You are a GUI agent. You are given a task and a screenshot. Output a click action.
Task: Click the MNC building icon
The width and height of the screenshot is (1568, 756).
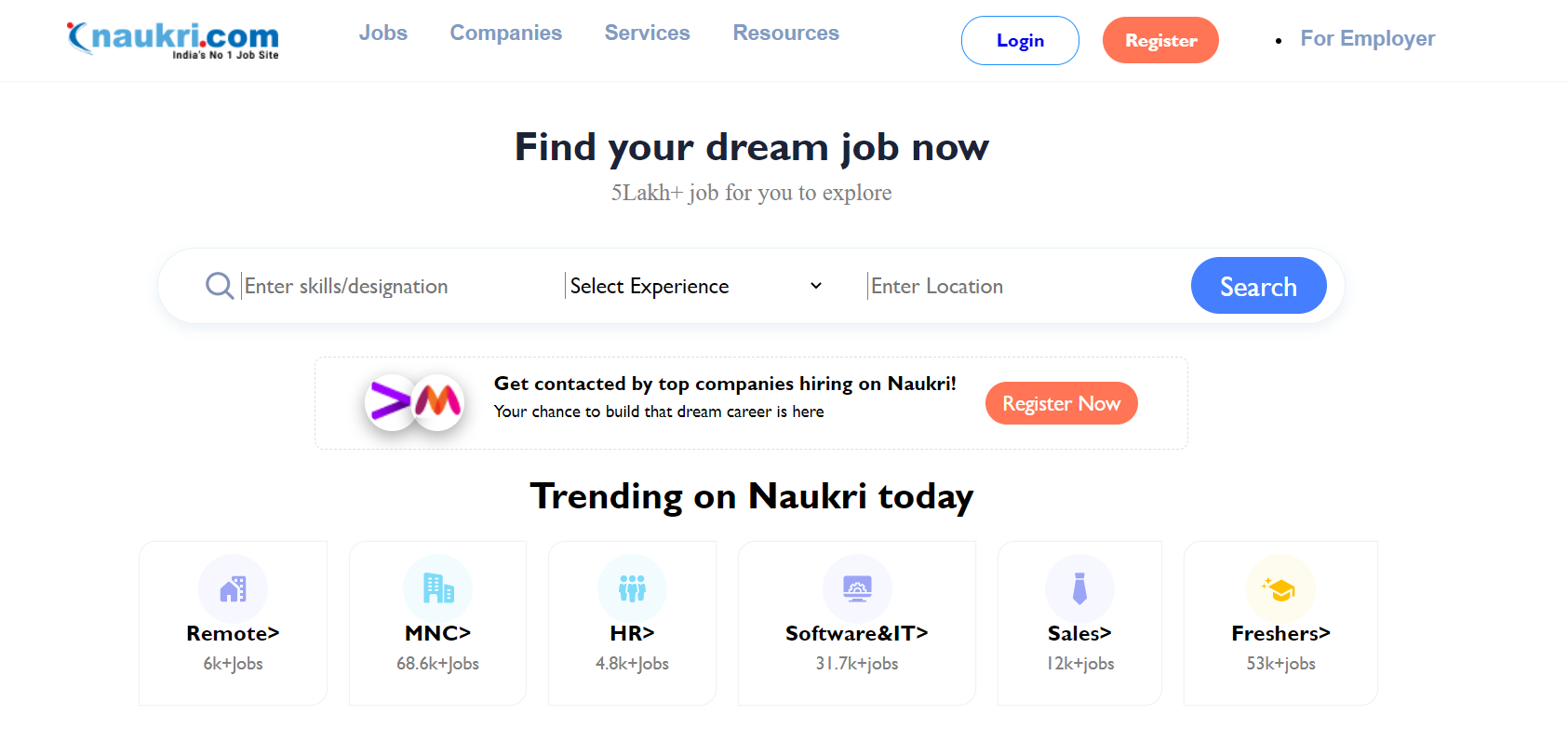pos(437,588)
